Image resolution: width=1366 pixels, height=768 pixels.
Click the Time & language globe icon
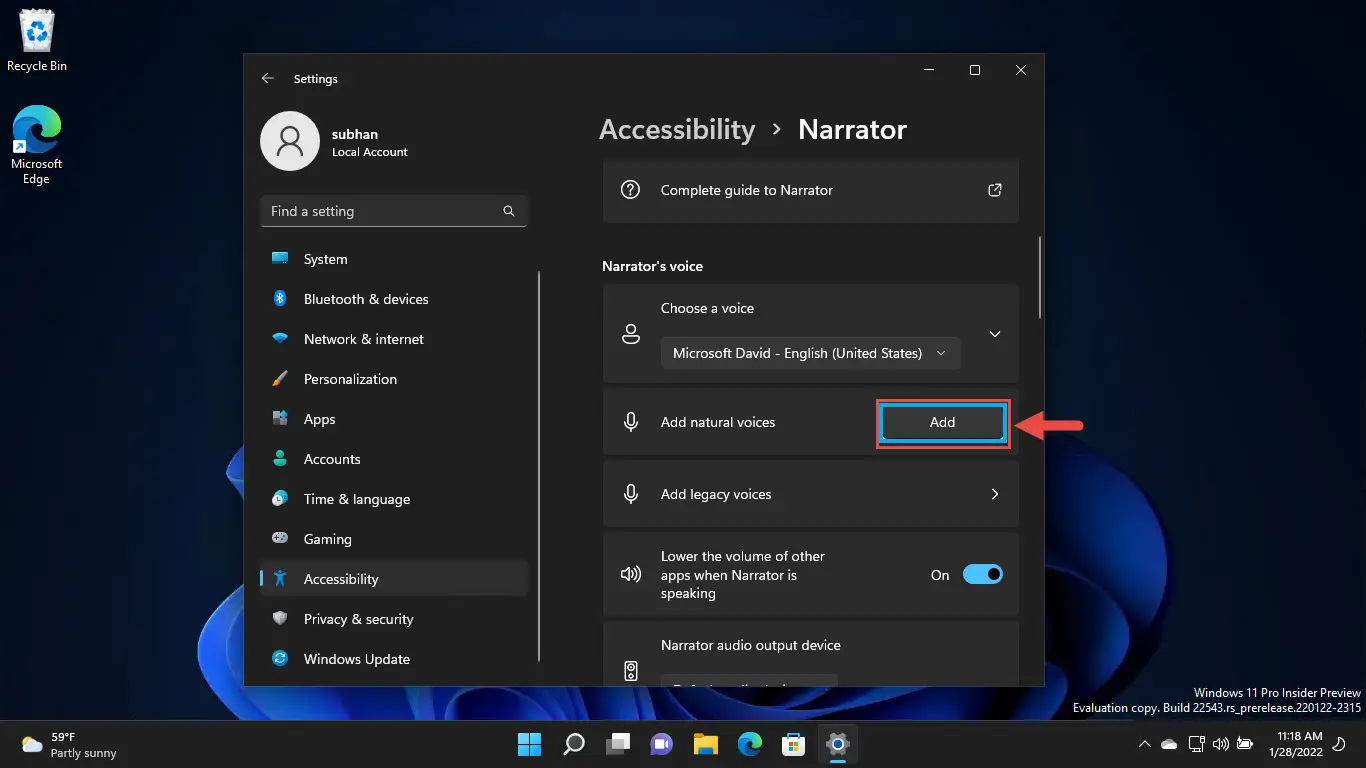[x=281, y=498]
